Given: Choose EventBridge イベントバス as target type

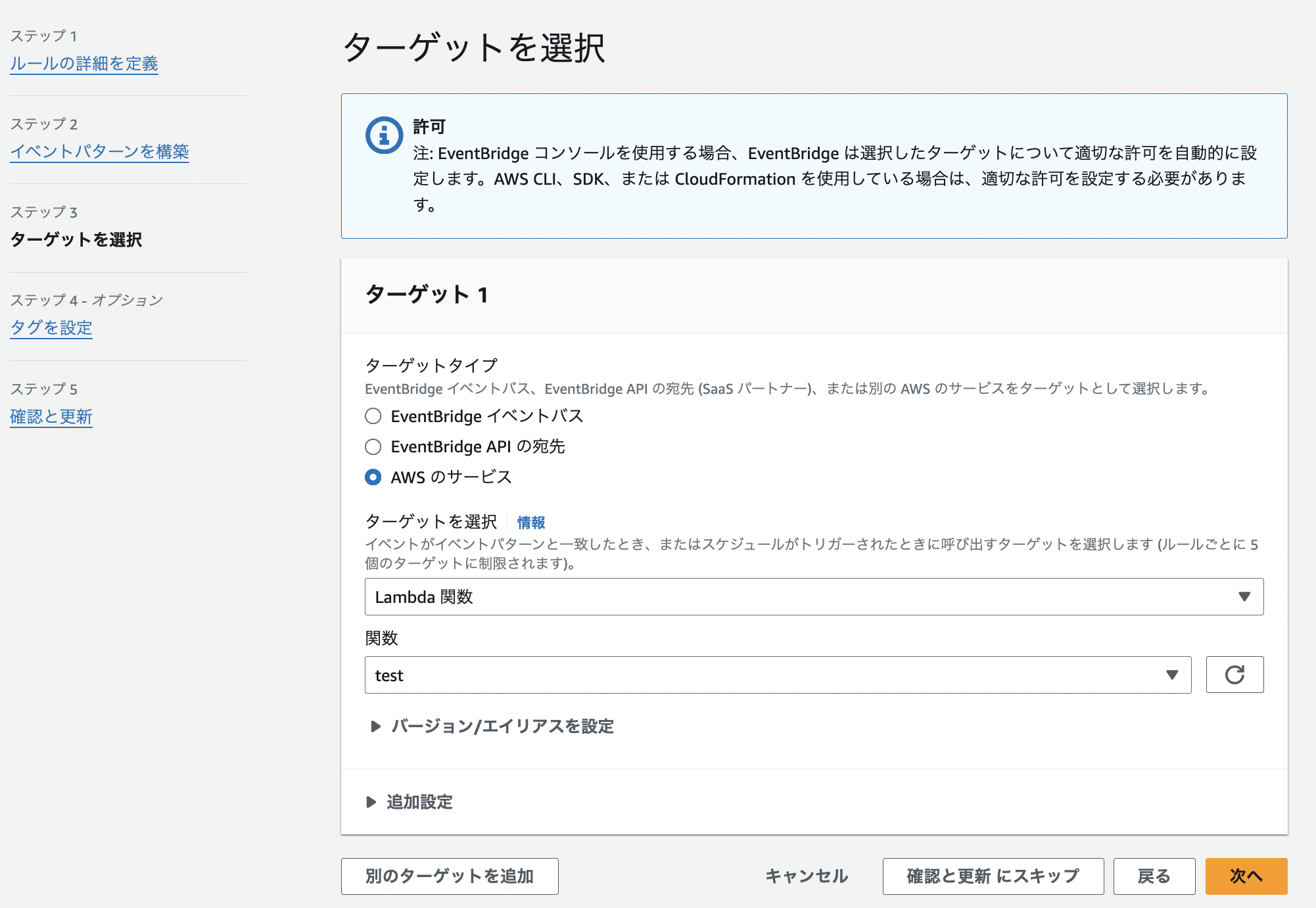Looking at the screenshot, I should point(373,416).
